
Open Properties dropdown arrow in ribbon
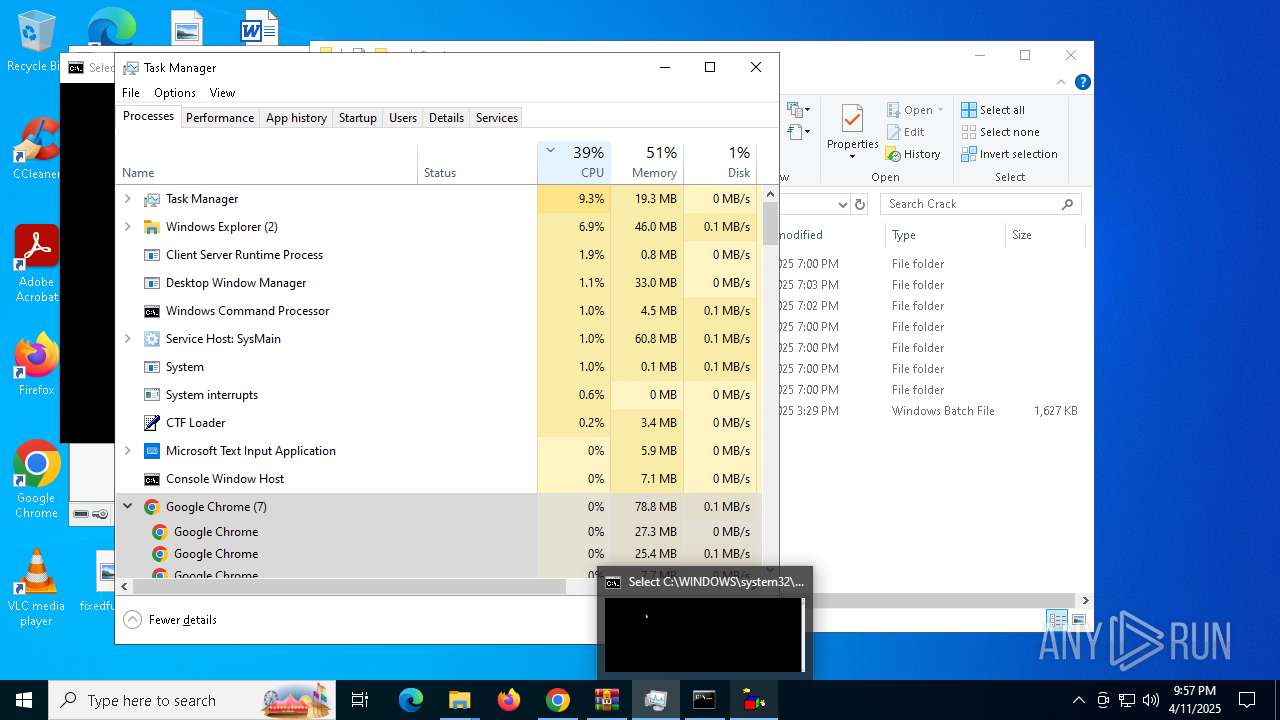[852, 157]
